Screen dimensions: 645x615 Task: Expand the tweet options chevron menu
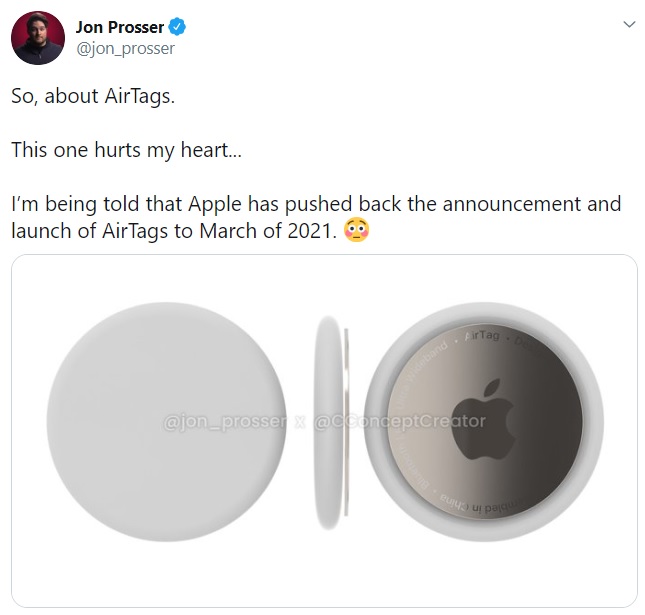(x=628, y=25)
